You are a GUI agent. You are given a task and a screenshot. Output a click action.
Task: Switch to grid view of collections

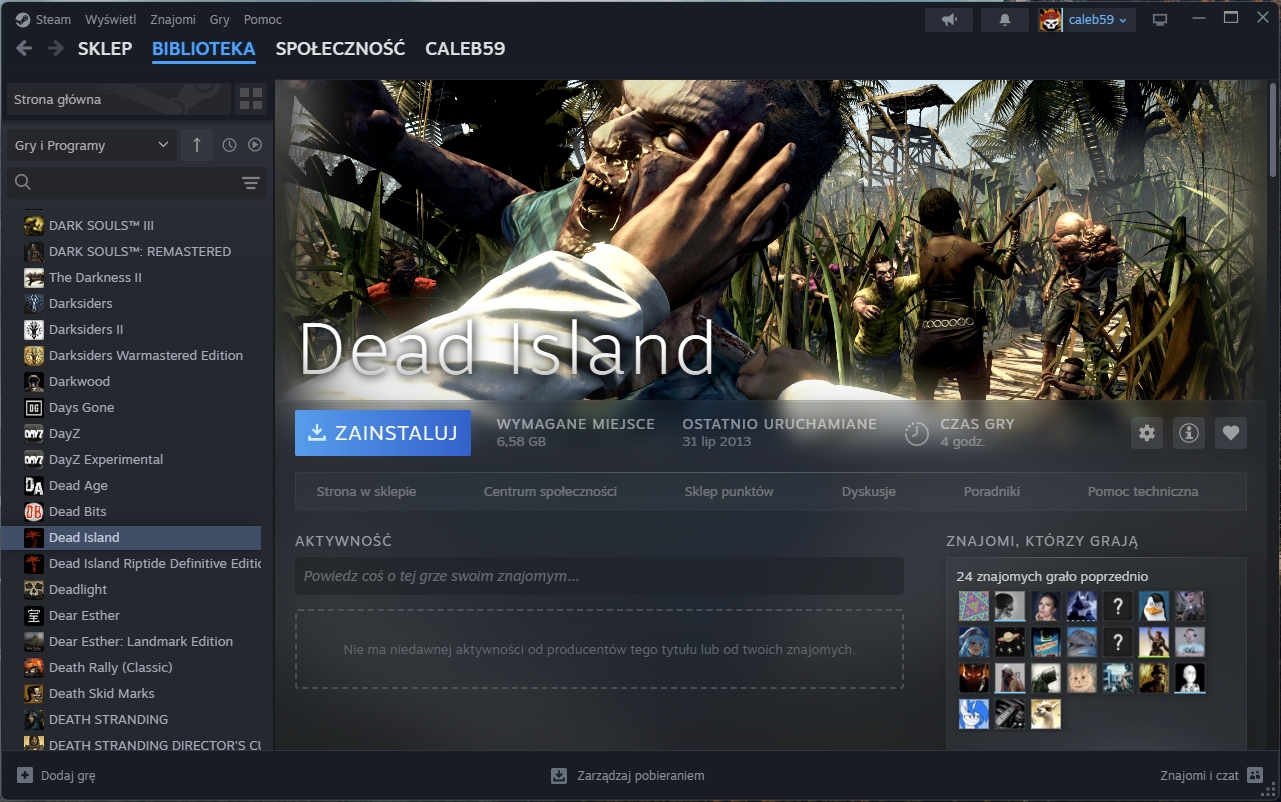251,99
